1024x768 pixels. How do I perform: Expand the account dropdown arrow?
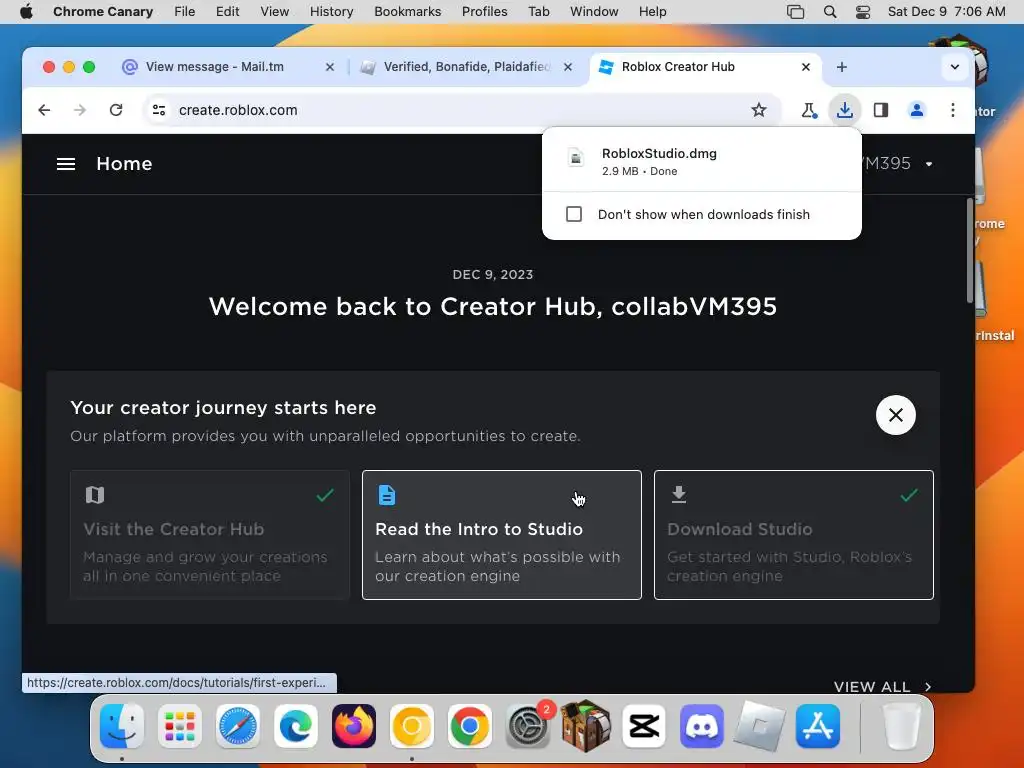coord(929,164)
